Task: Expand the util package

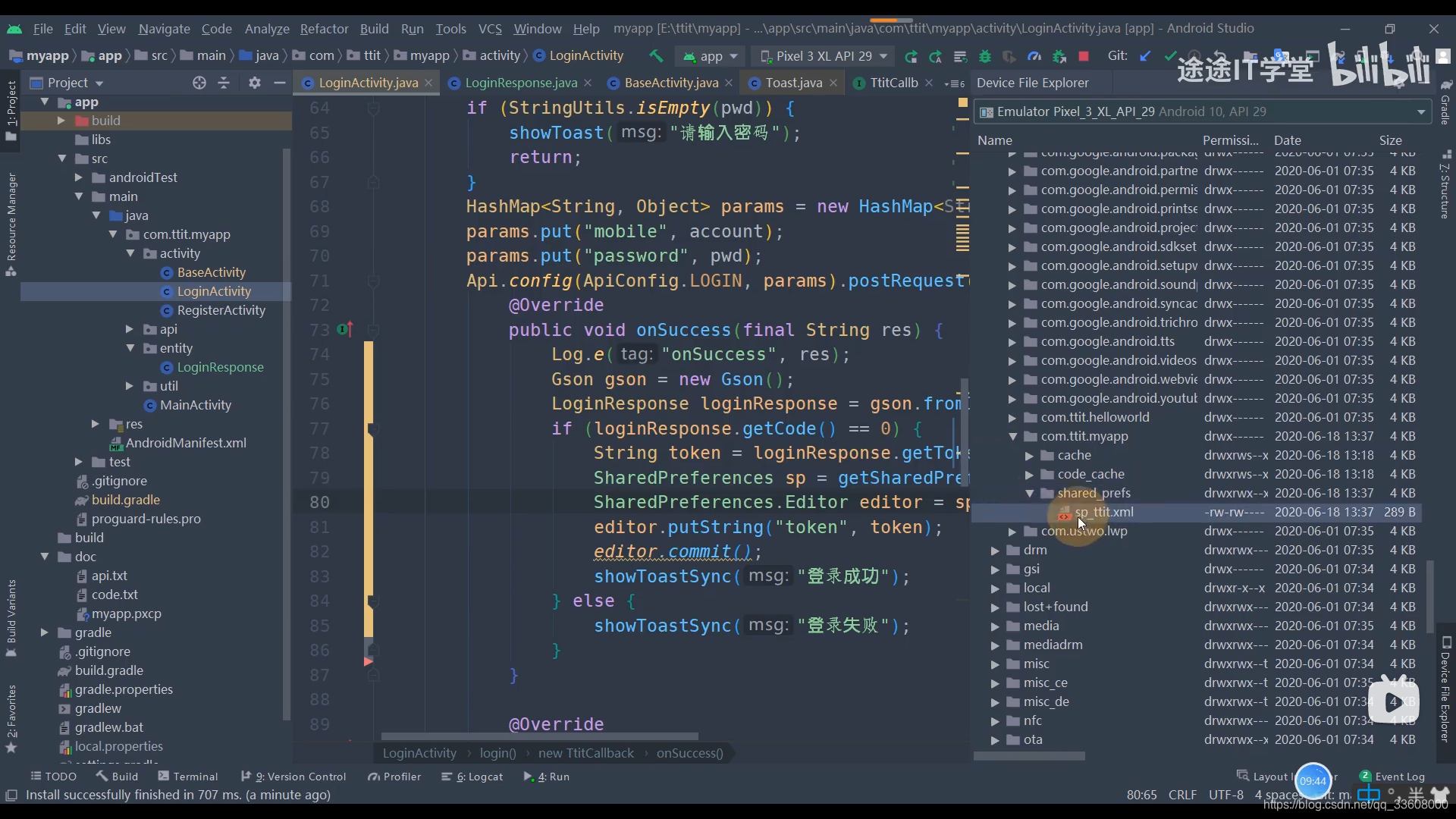Action: (130, 386)
